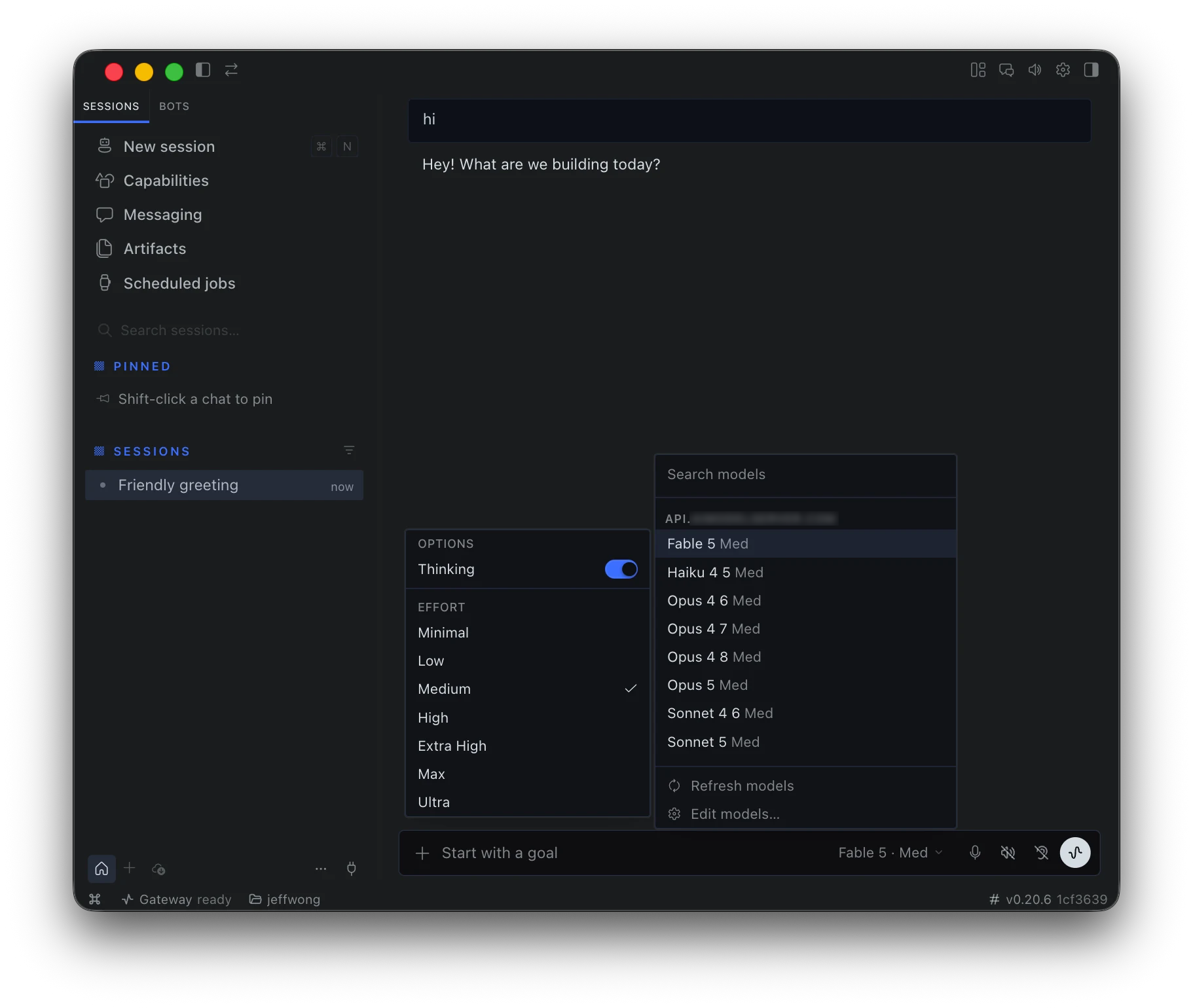Open the sessions filter icon
The height and width of the screenshot is (1008, 1193).
[349, 450]
